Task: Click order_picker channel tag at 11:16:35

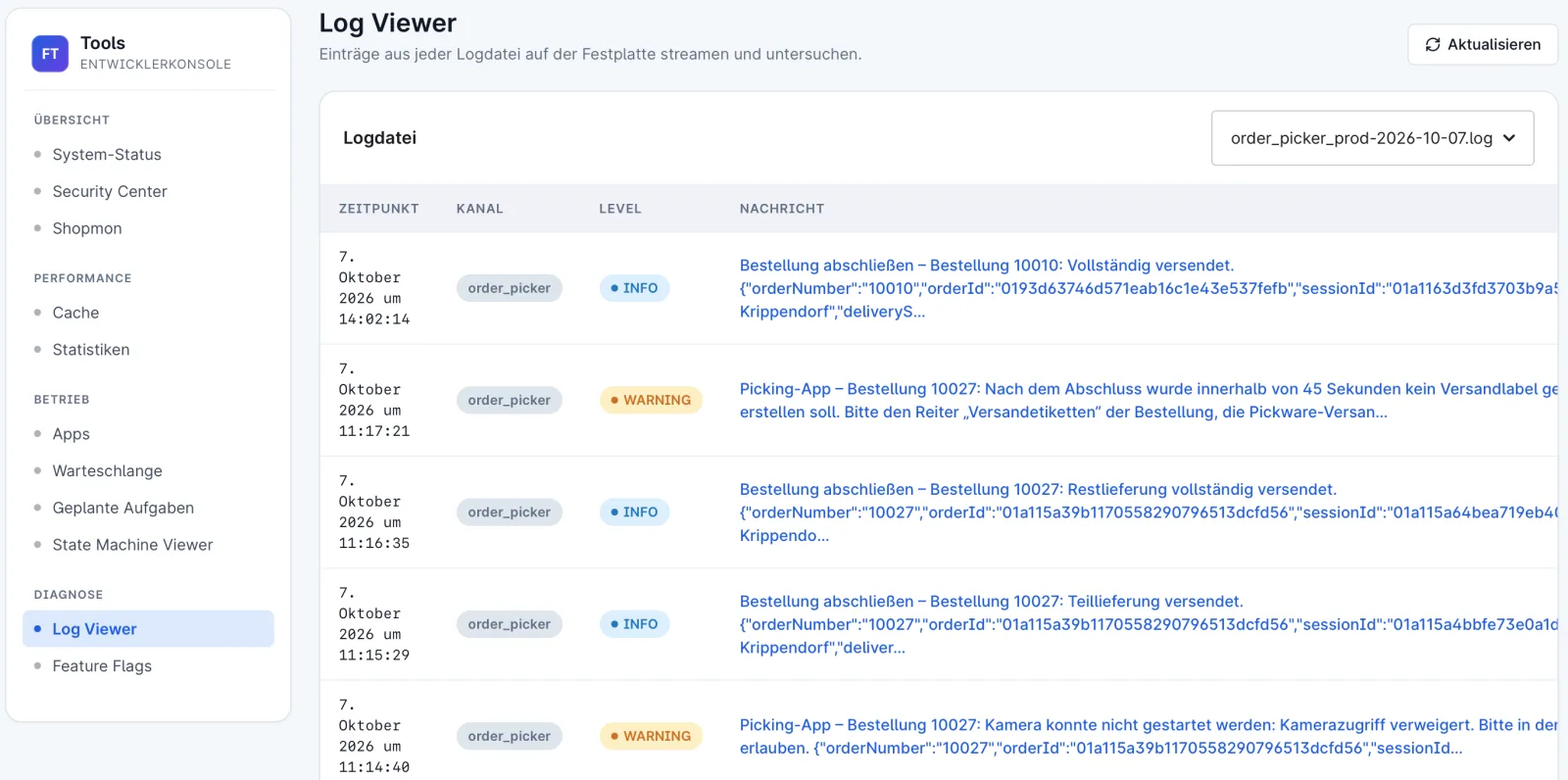Action: coord(510,512)
